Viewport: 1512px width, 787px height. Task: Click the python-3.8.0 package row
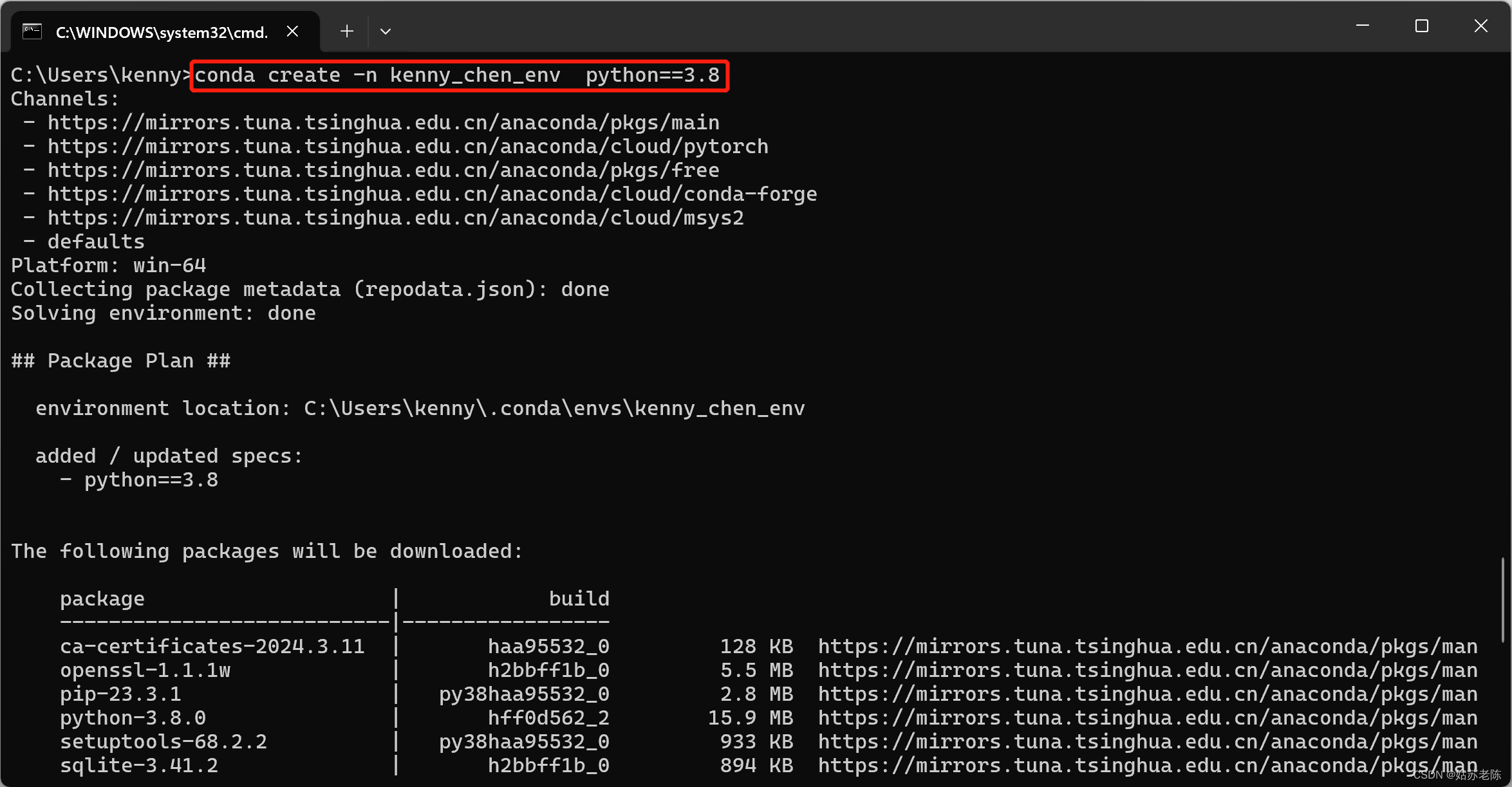133,718
